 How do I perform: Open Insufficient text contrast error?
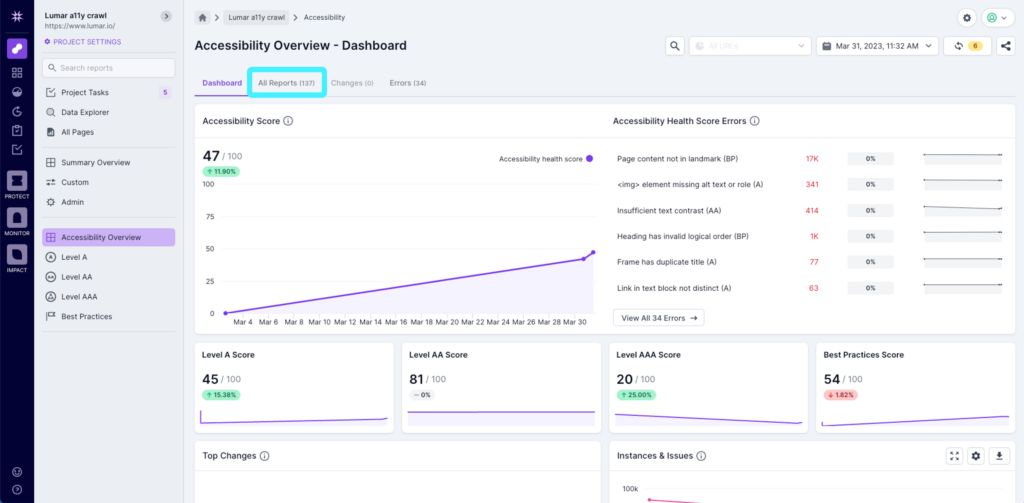(669, 210)
